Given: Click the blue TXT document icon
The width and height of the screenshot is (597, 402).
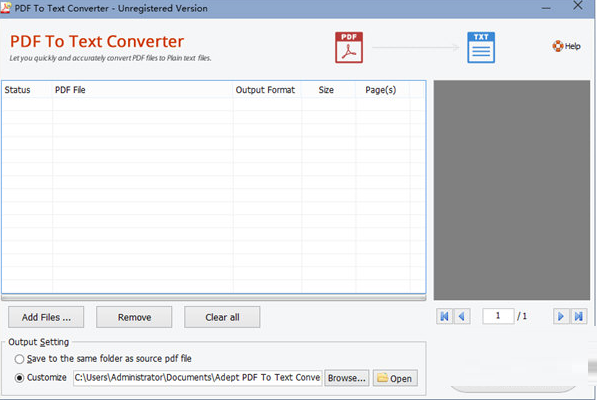Looking at the screenshot, I should pos(481,48).
